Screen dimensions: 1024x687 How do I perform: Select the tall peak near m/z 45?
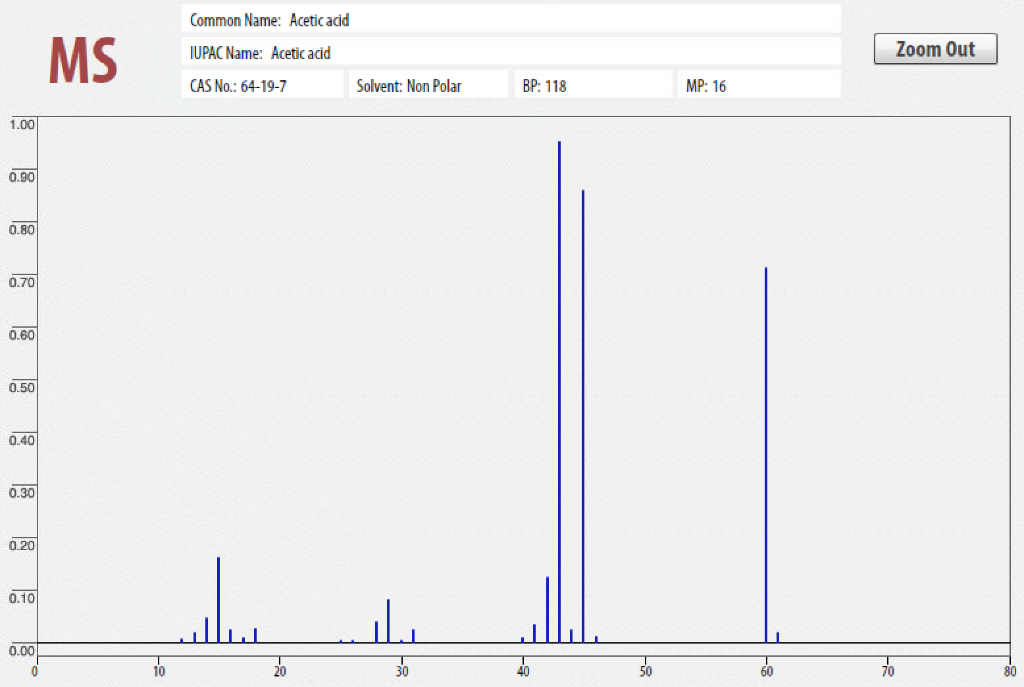click(x=583, y=350)
